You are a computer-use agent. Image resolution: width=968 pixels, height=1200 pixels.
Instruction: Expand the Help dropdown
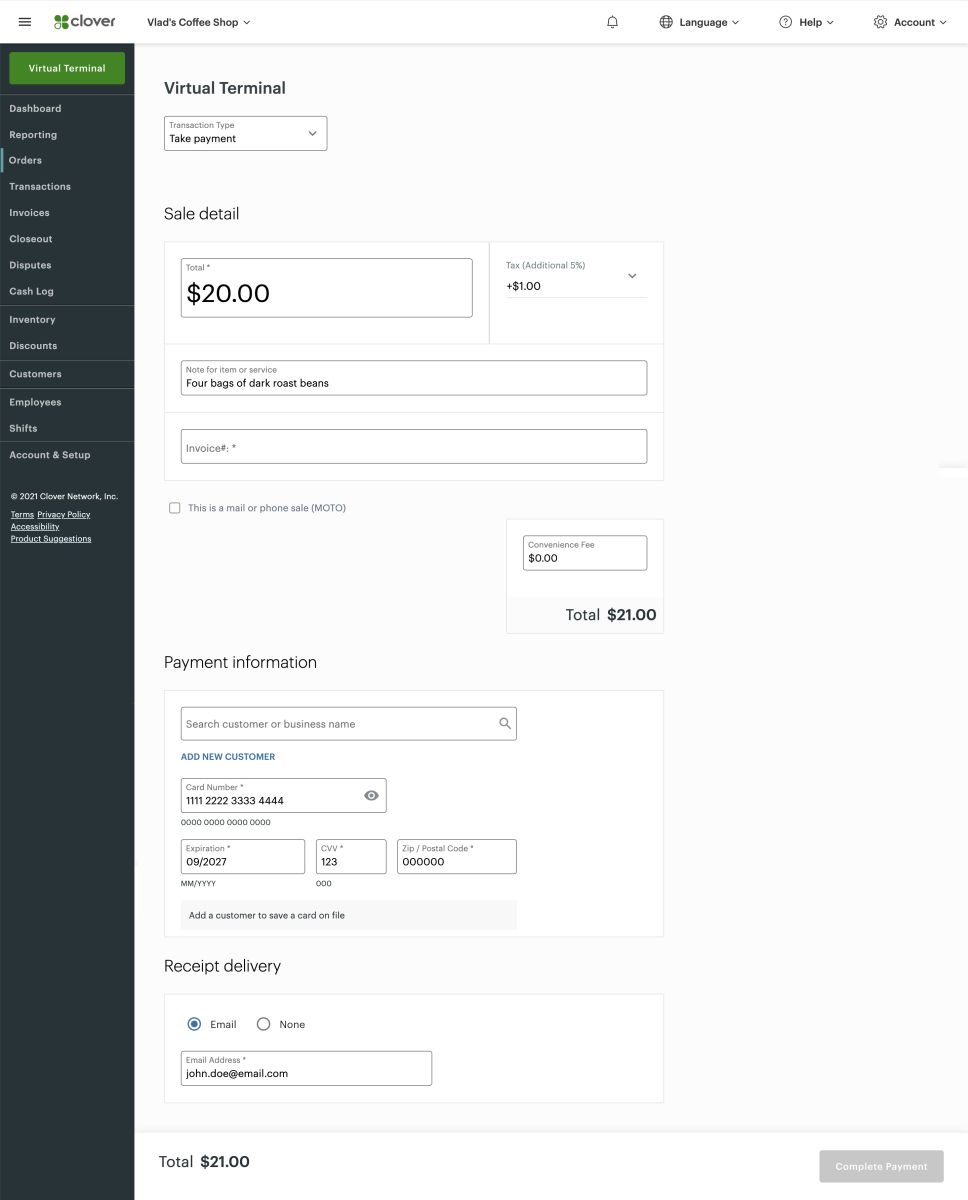tap(816, 22)
